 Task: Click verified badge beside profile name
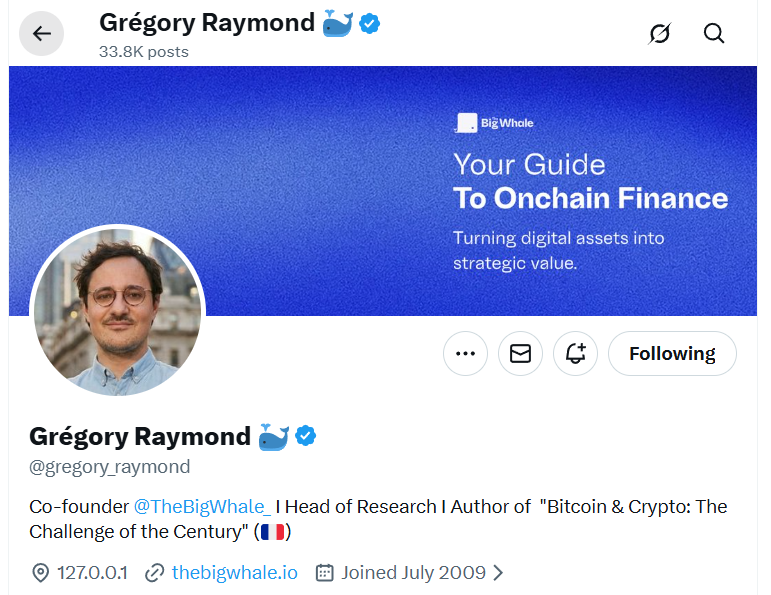[x=306, y=436]
